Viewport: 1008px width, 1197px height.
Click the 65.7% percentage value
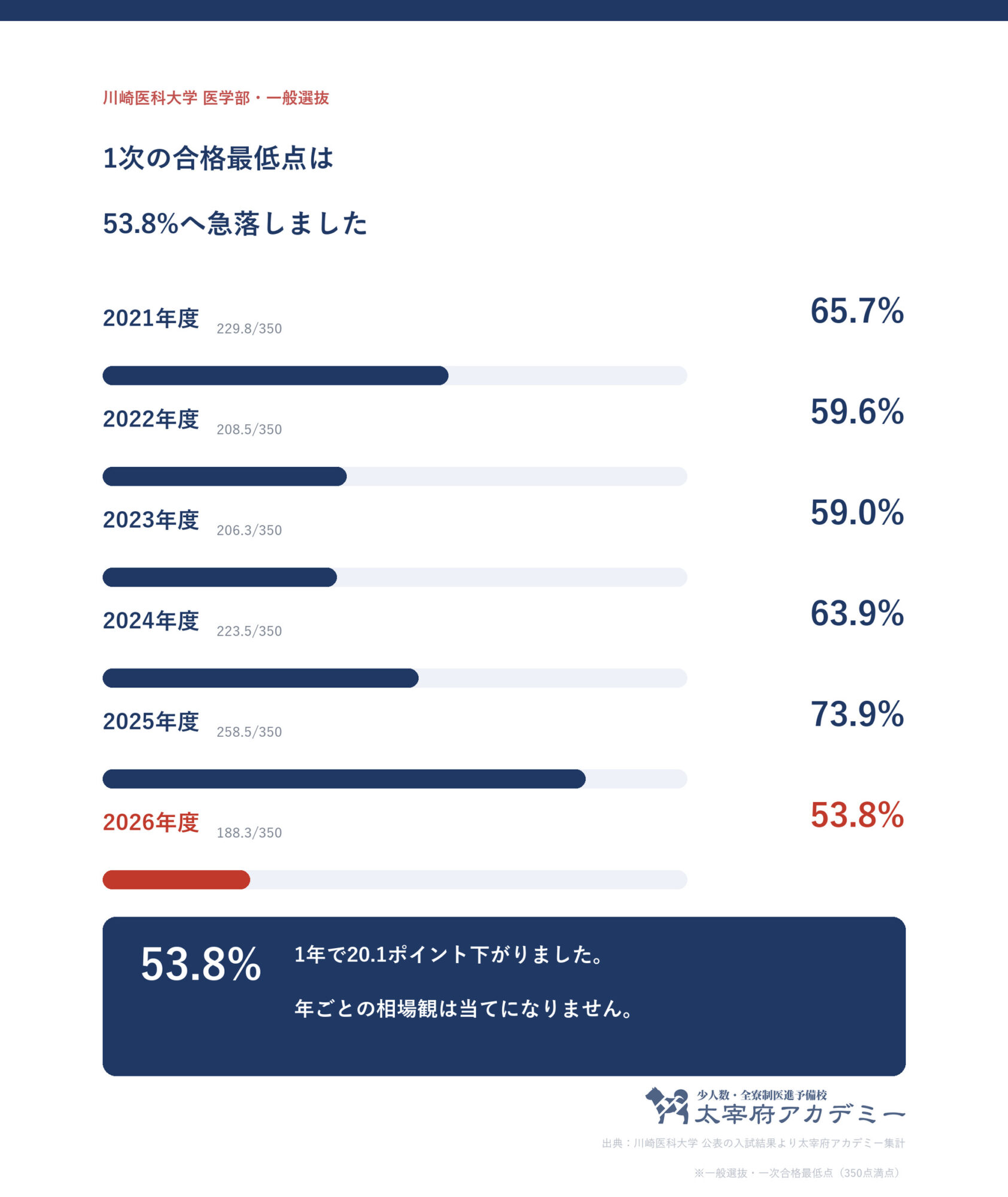(x=857, y=311)
